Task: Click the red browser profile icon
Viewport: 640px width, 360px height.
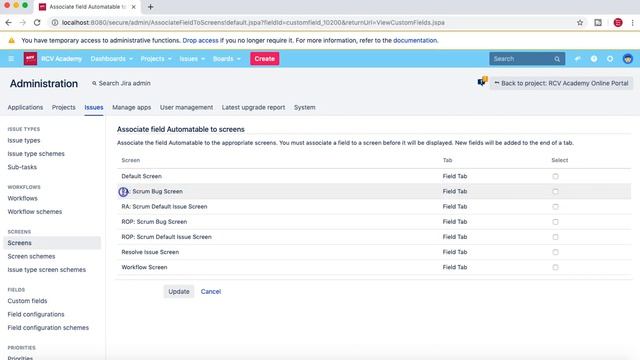Action: pos(618,23)
